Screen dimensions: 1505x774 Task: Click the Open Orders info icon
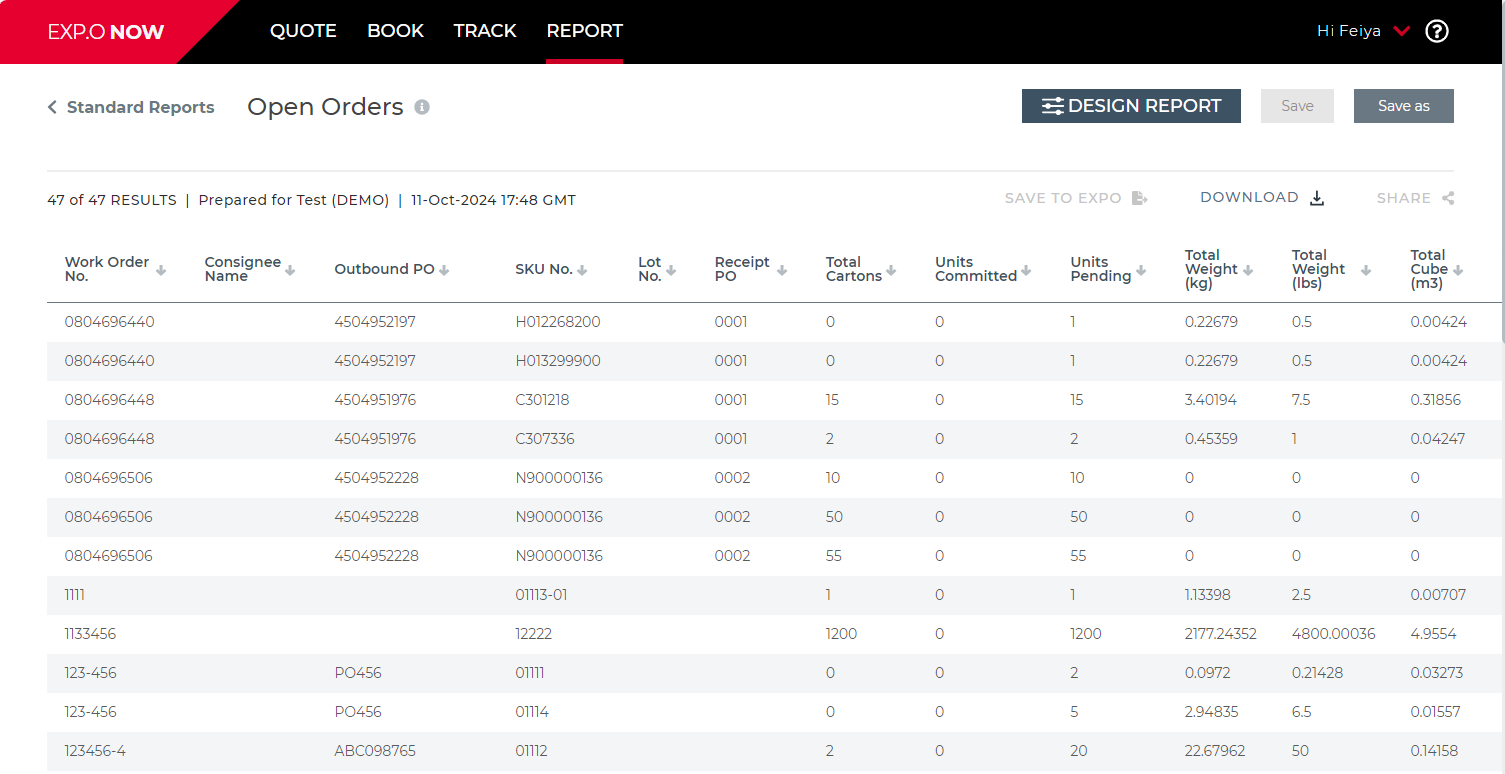coord(422,107)
